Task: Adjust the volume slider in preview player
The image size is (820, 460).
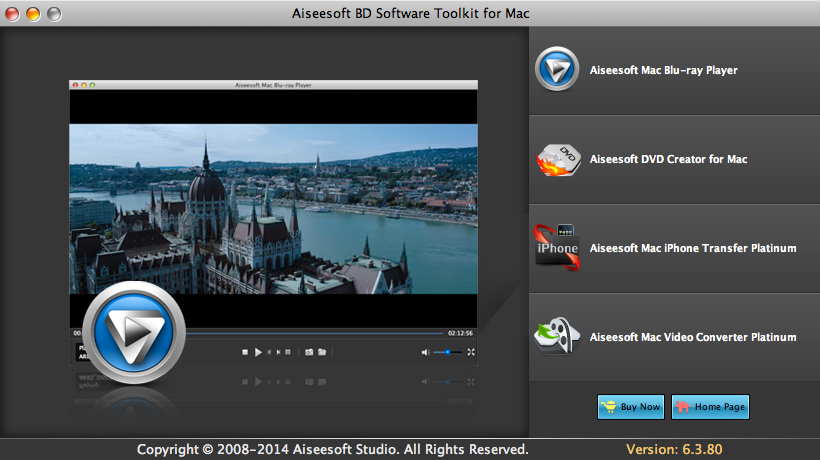Action: coord(448,352)
